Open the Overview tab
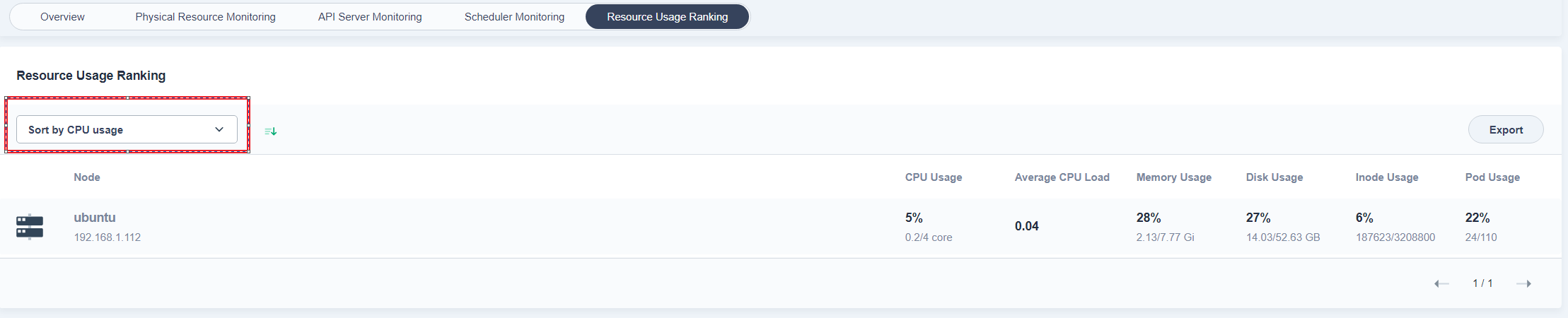Image resolution: width=1568 pixels, height=318 pixels. [x=62, y=17]
